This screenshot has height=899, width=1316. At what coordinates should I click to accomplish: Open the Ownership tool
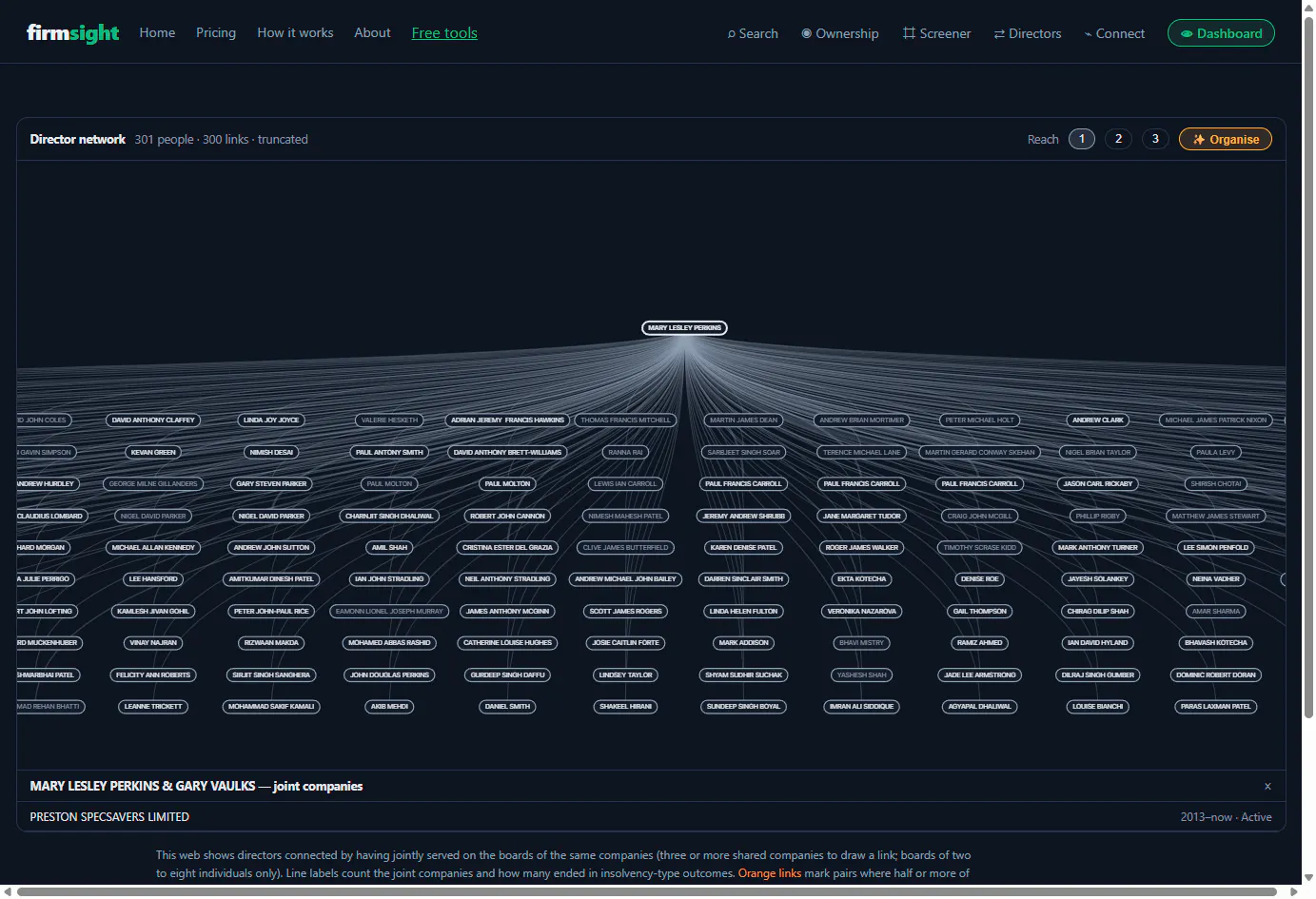pos(840,33)
